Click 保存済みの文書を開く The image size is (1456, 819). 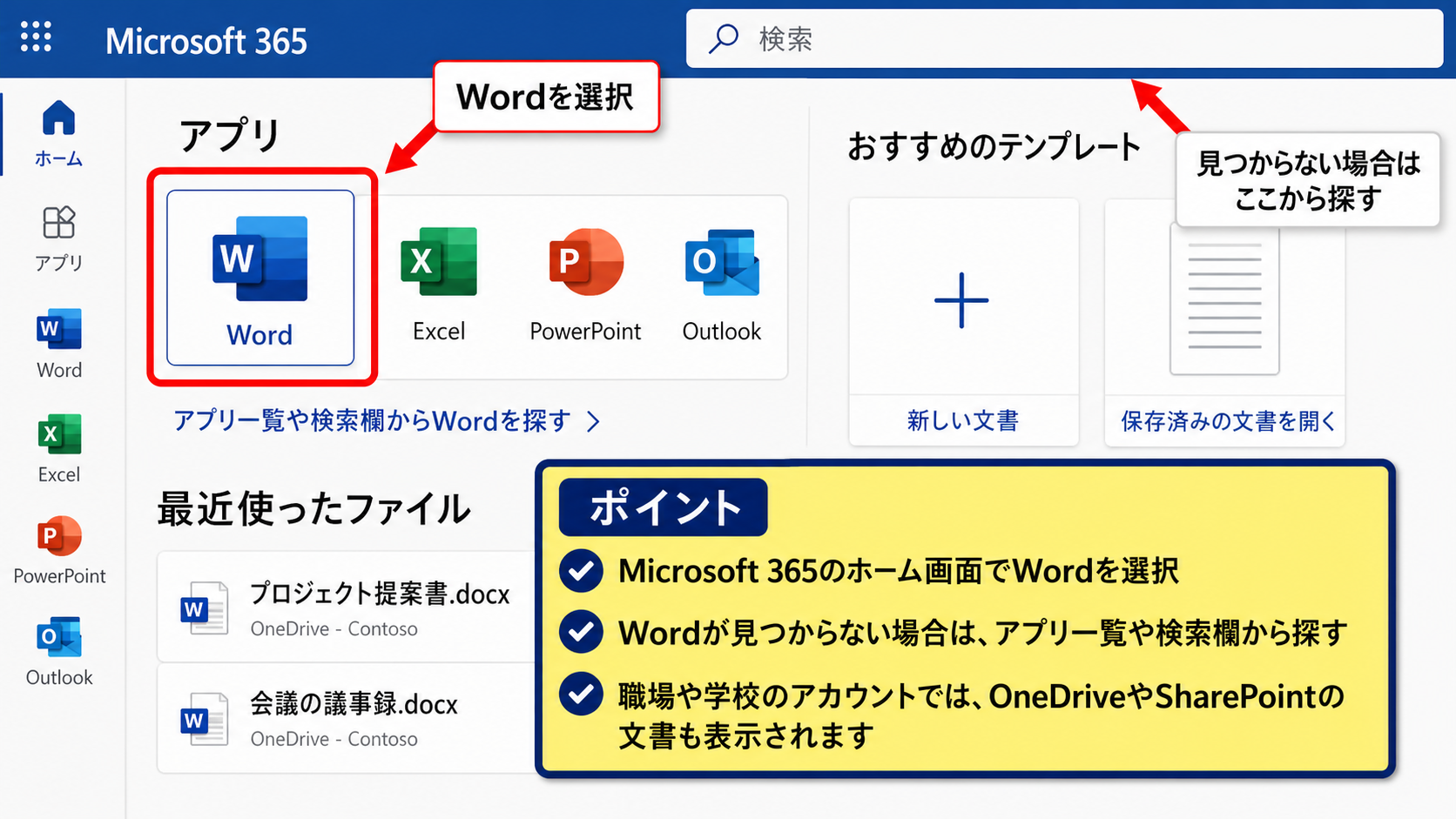click(1228, 421)
